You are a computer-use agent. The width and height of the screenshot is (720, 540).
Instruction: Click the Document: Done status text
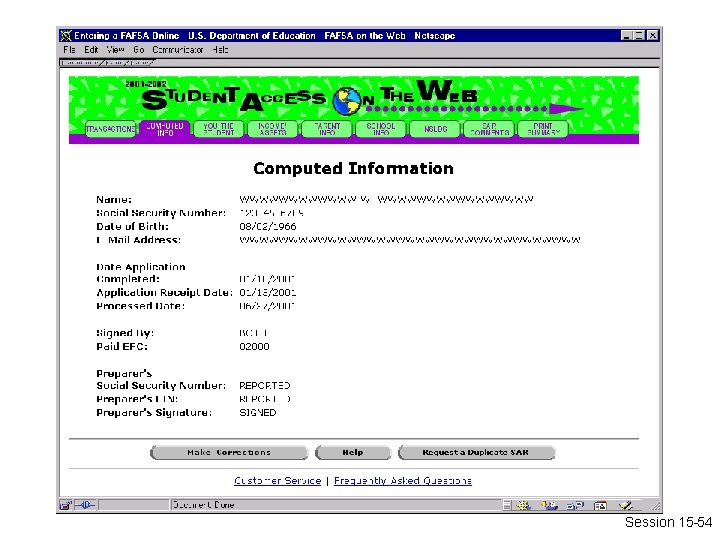[x=203, y=505]
